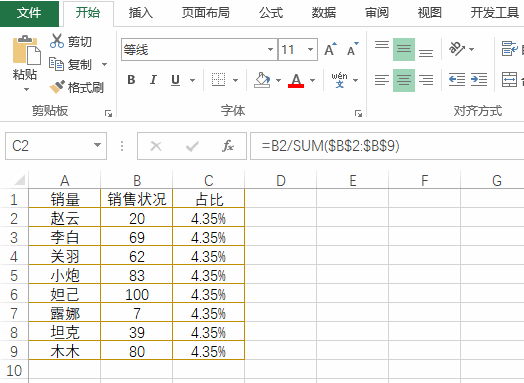524x383 pixels.
Task: Toggle underline formatting
Action: pos(175,80)
